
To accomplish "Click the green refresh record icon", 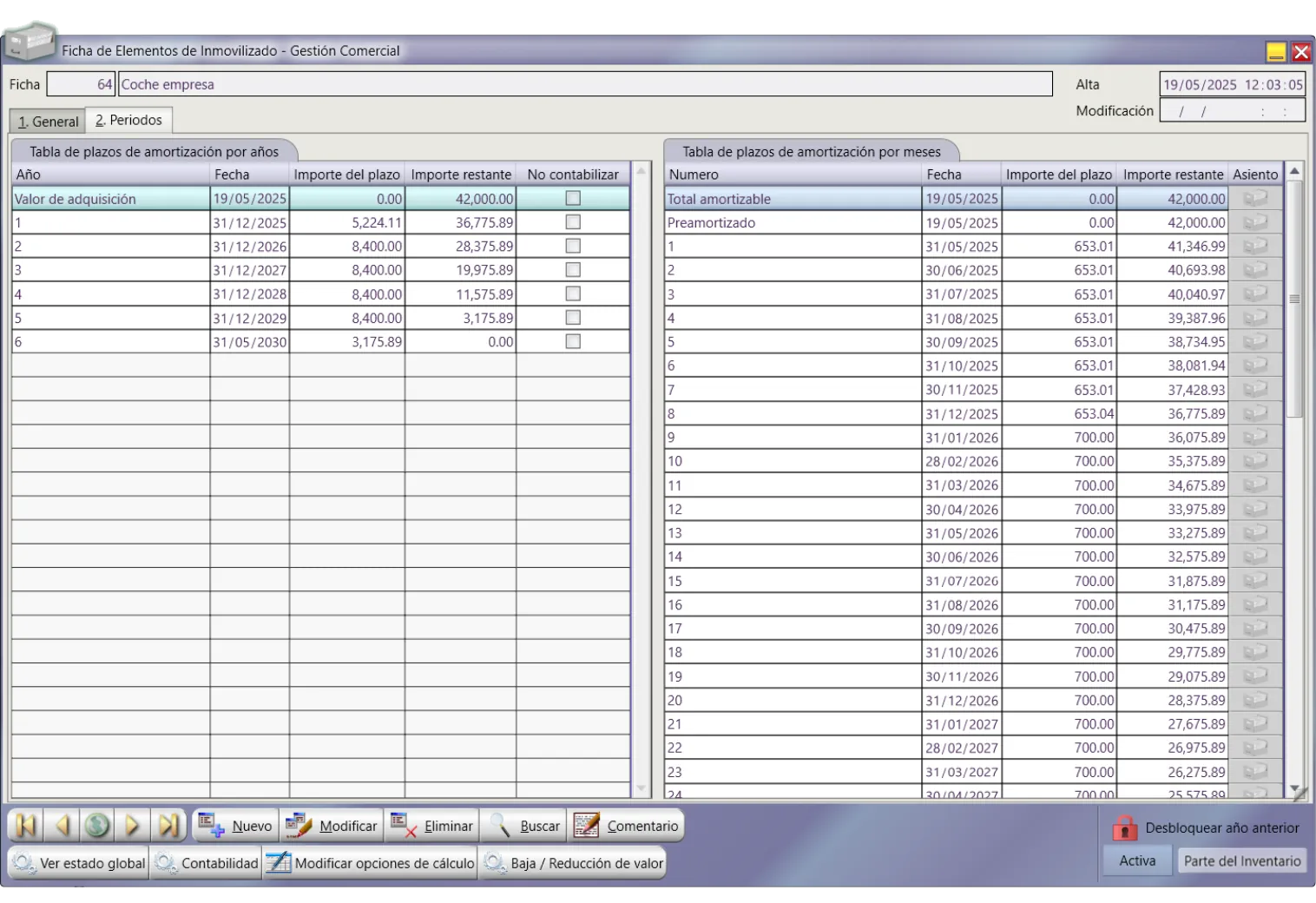I will point(97,825).
